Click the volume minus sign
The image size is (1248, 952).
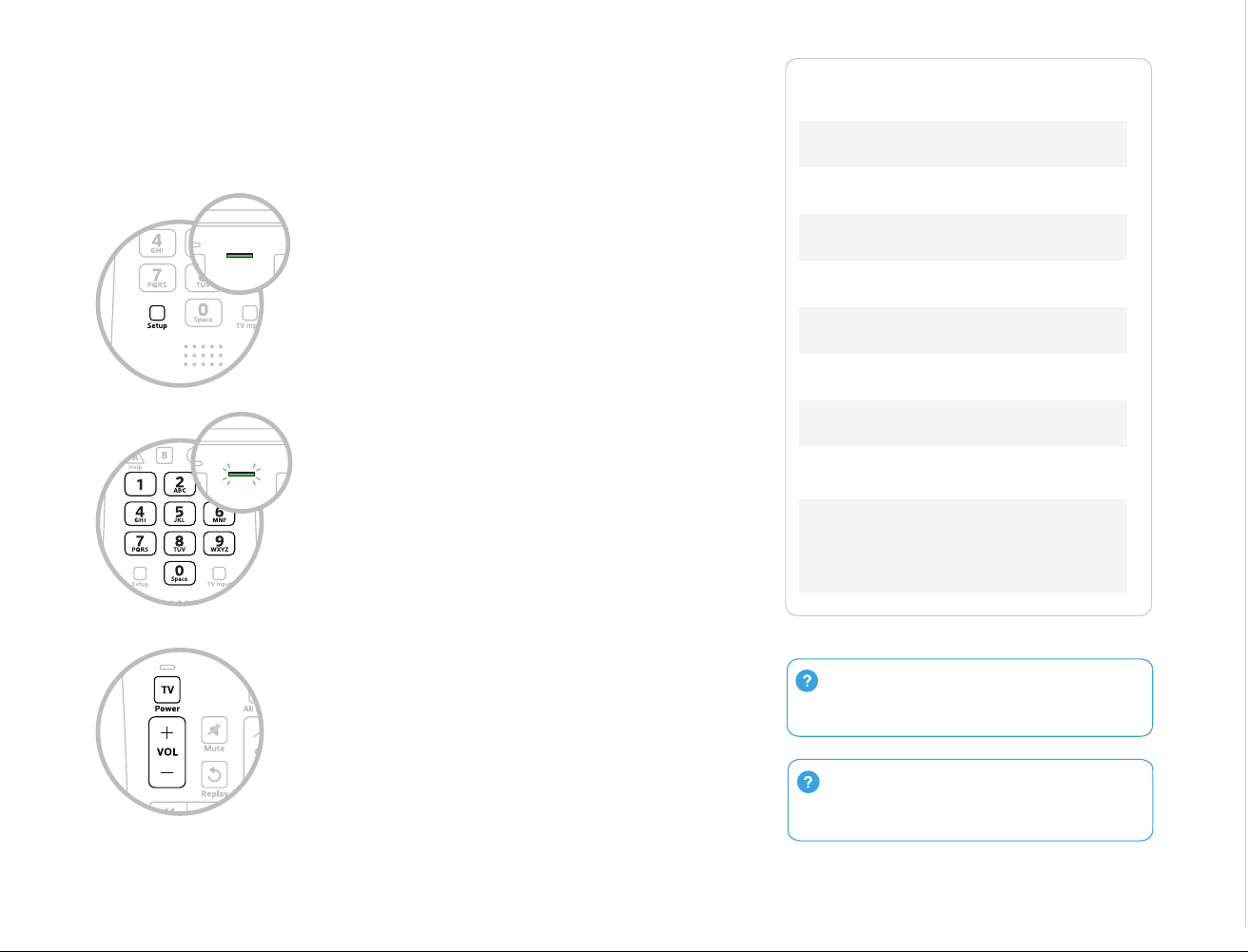click(x=166, y=772)
